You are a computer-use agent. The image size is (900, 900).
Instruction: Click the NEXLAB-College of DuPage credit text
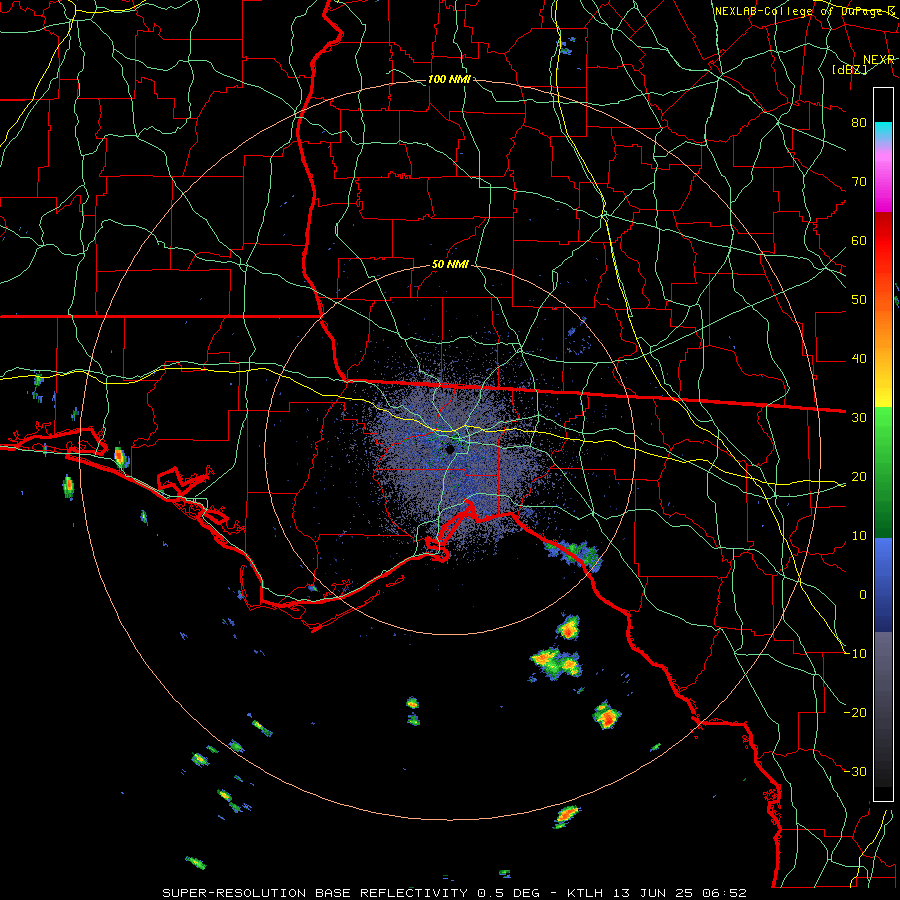pyautogui.click(x=805, y=11)
